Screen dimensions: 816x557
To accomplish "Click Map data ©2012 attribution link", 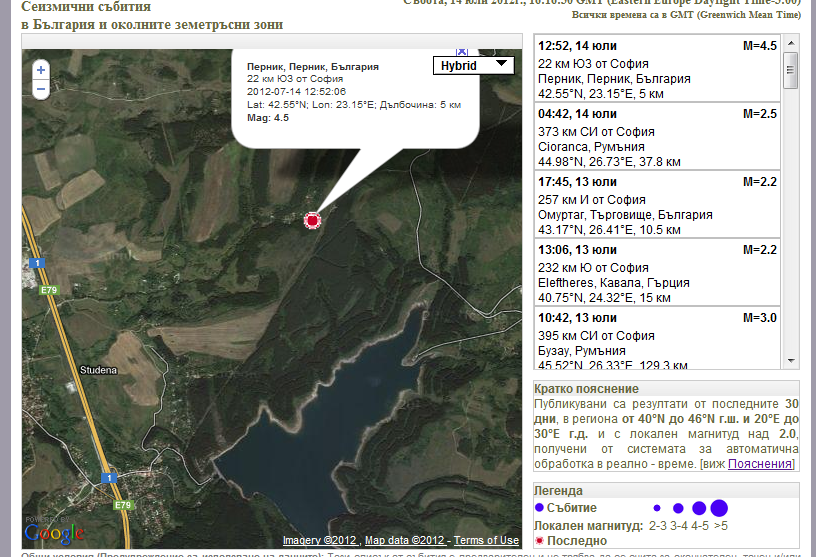I will point(404,540).
